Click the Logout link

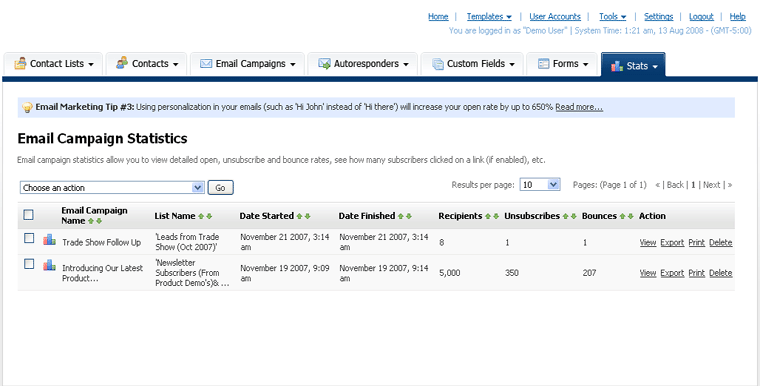coord(701,16)
